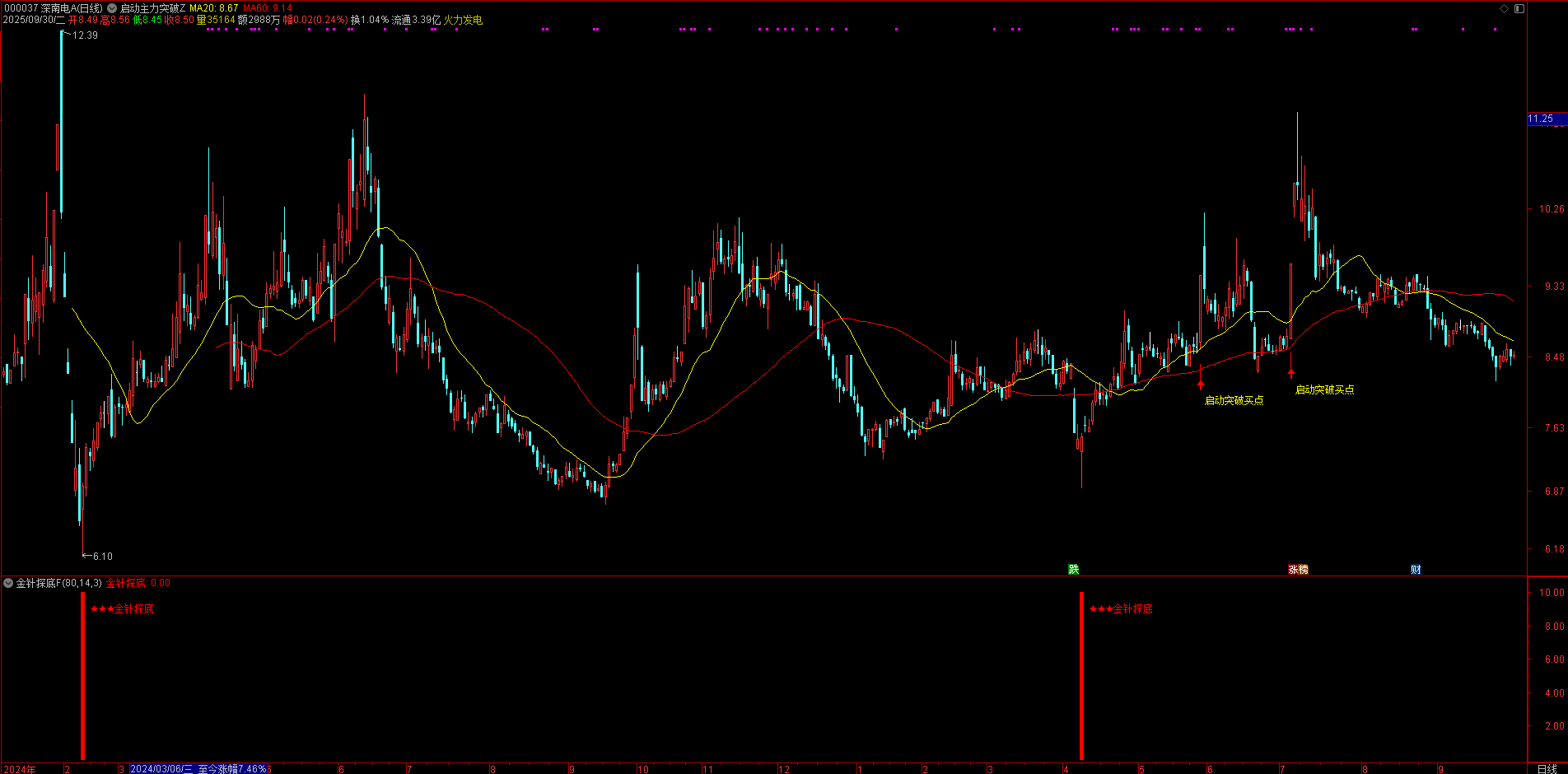Click the green 跌 event marker
Image resolution: width=1568 pixels, height=774 pixels.
[1073, 569]
